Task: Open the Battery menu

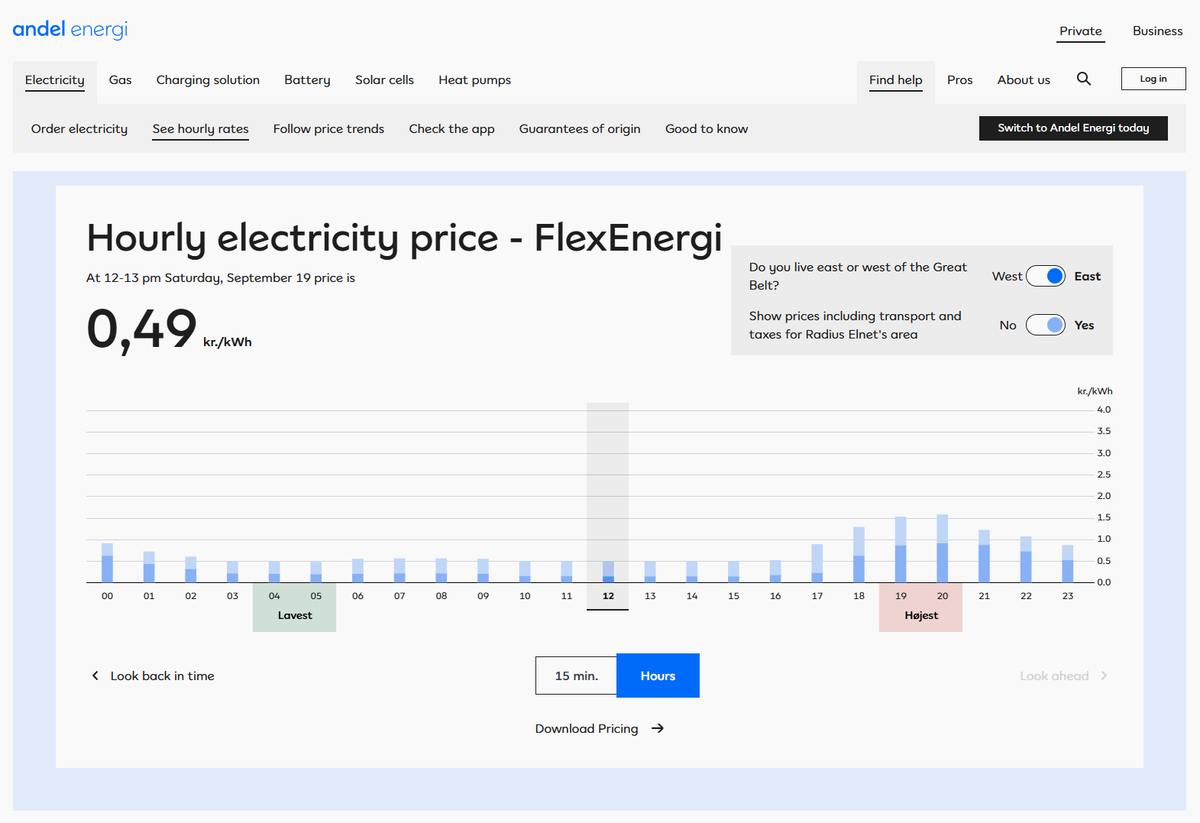Action: (307, 80)
